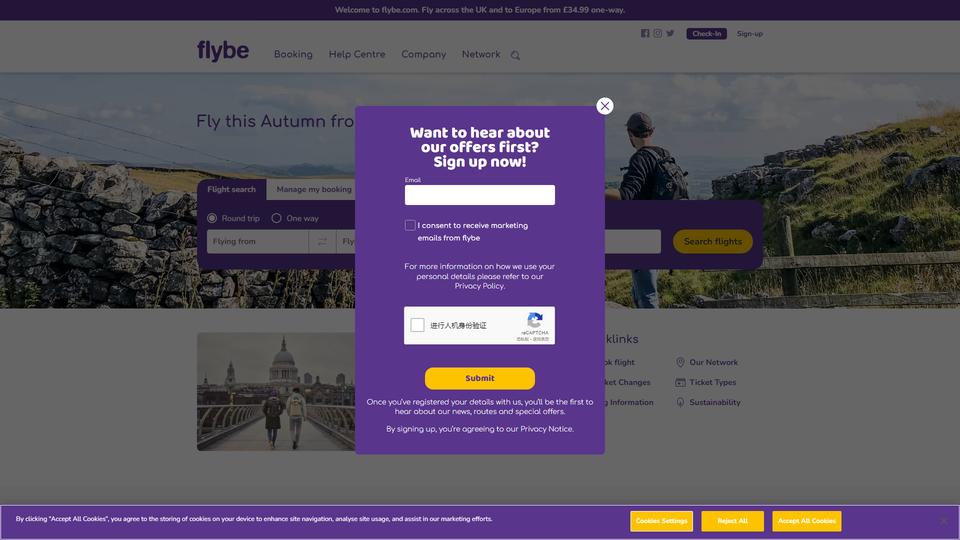Image resolution: width=960 pixels, height=540 pixels.
Task: Click the yellow Submit button
Action: [x=480, y=378]
